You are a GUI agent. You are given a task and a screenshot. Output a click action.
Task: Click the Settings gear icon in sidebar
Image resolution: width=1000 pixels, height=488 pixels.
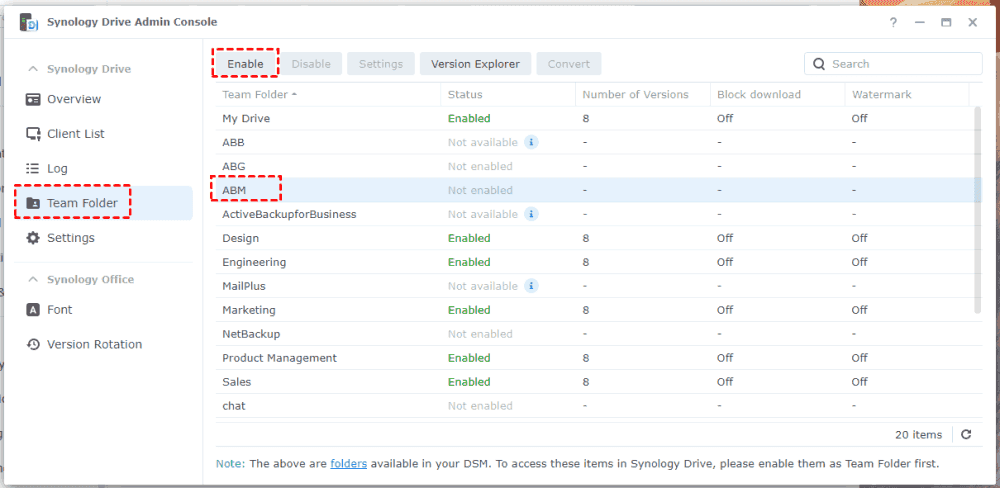pos(33,238)
